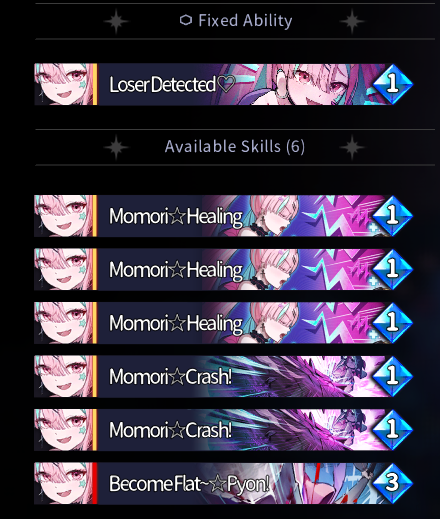The height and width of the screenshot is (519, 440).
Task: Click the star ornament left of Available Skills
Action: pos(116,147)
